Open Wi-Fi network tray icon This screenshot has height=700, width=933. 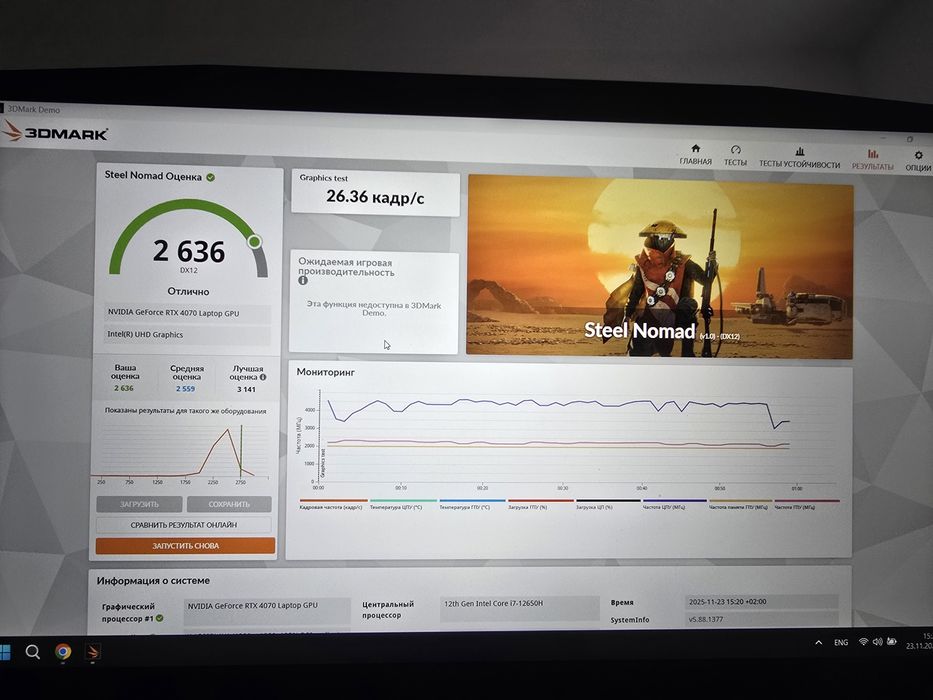point(863,642)
